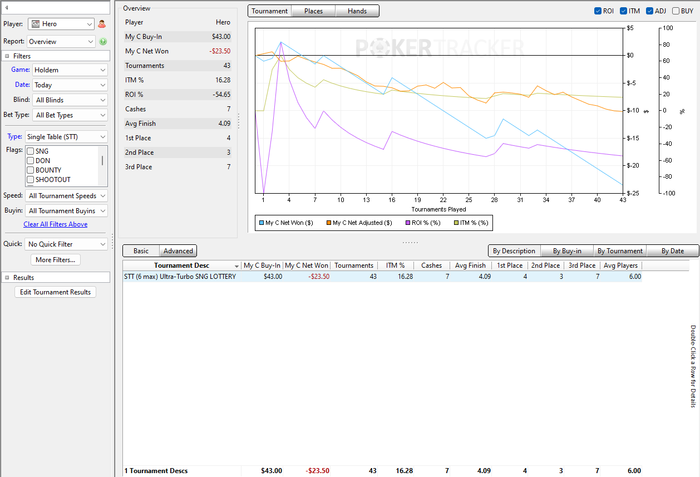
Task: Click the My C Net Adjusted legend swatch
Action: click(x=329, y=222)
